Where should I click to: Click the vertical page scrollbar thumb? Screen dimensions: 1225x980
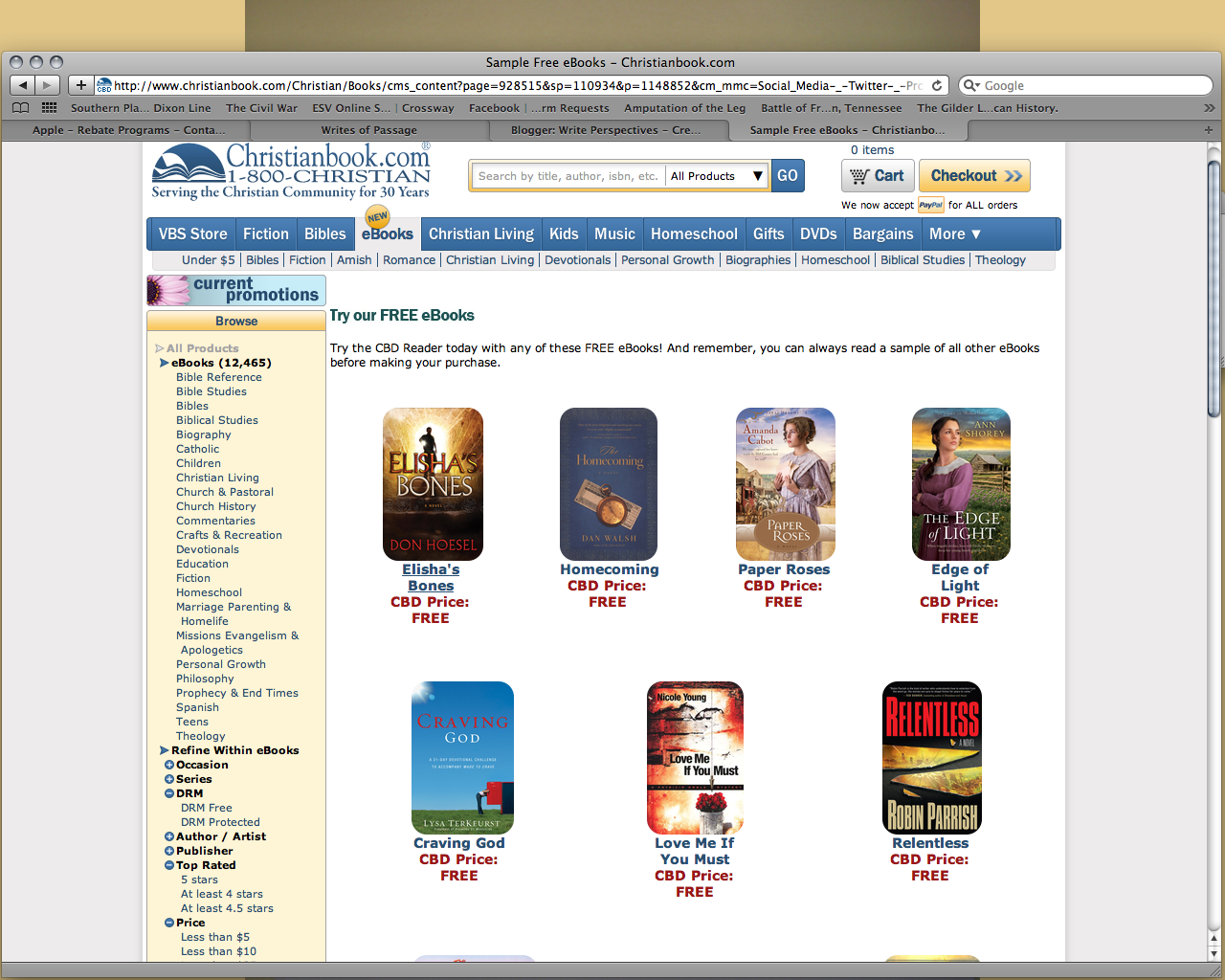click(1214, 289)
